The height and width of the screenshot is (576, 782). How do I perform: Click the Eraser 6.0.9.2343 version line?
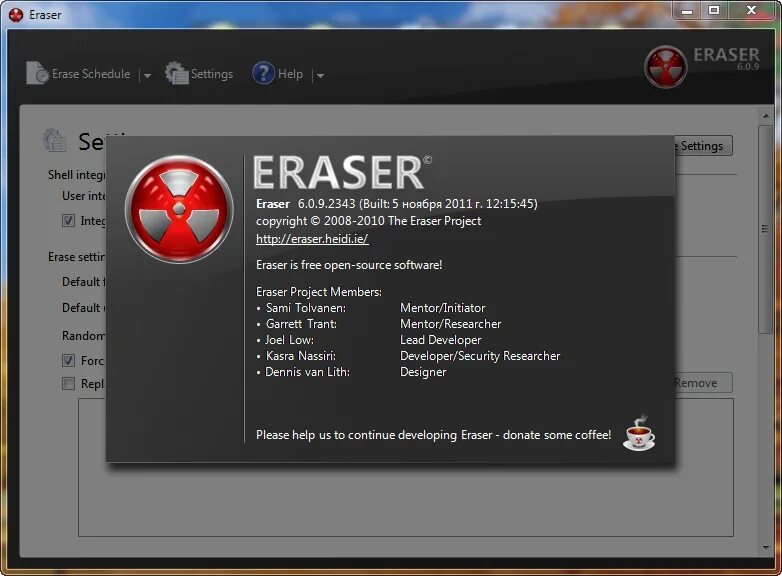[x=397, y=203]
